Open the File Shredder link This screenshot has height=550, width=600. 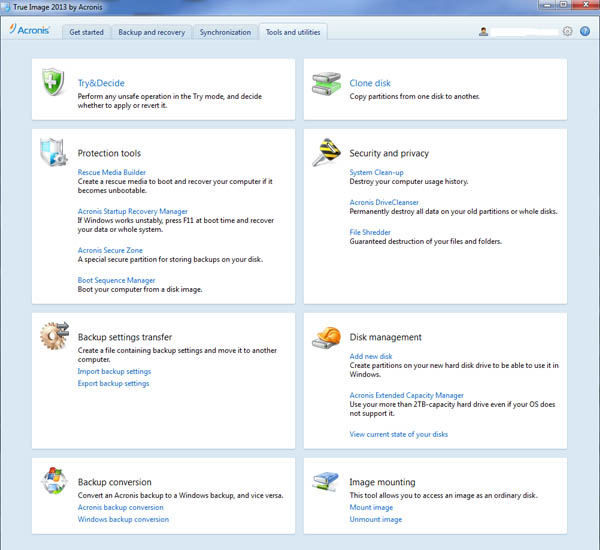370,232
